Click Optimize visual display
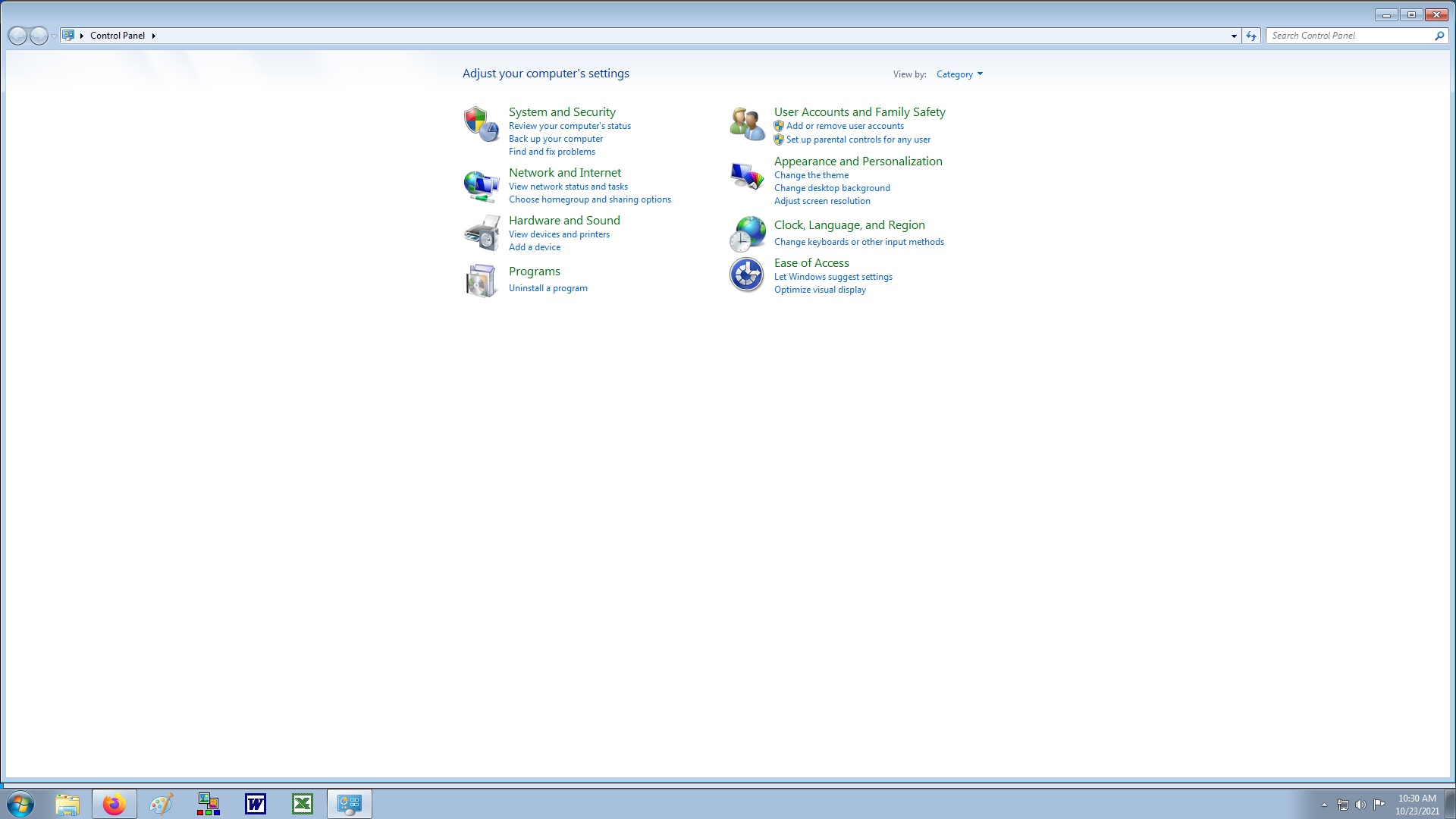The height and width of the screenshot is (819, 1456). 820,290
